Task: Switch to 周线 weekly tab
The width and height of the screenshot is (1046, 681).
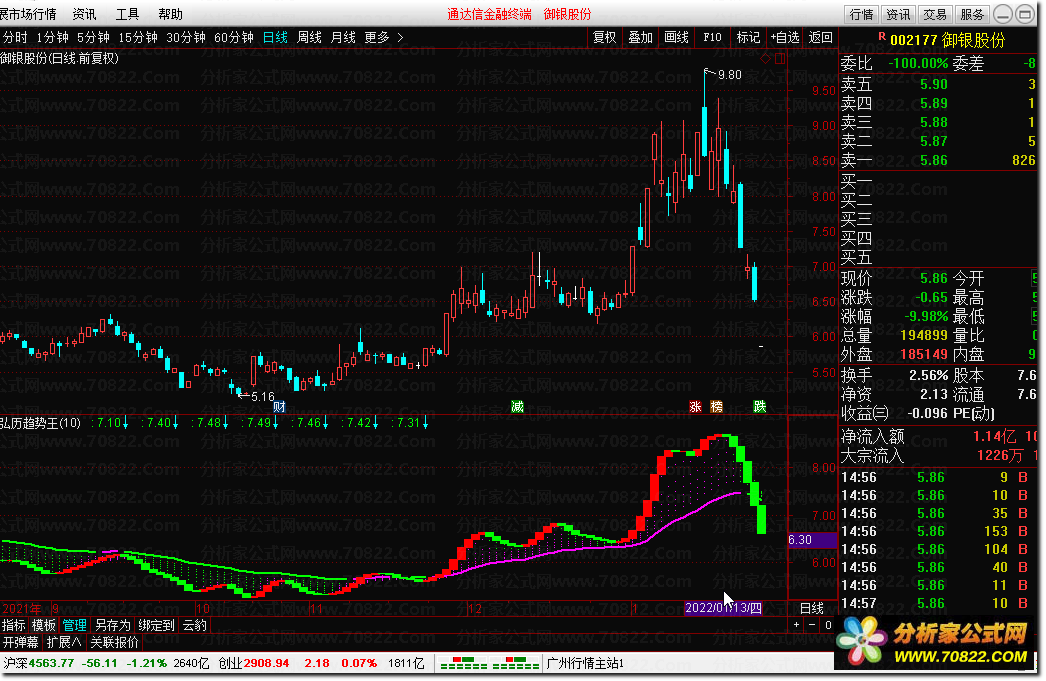Action: point(309,37)
